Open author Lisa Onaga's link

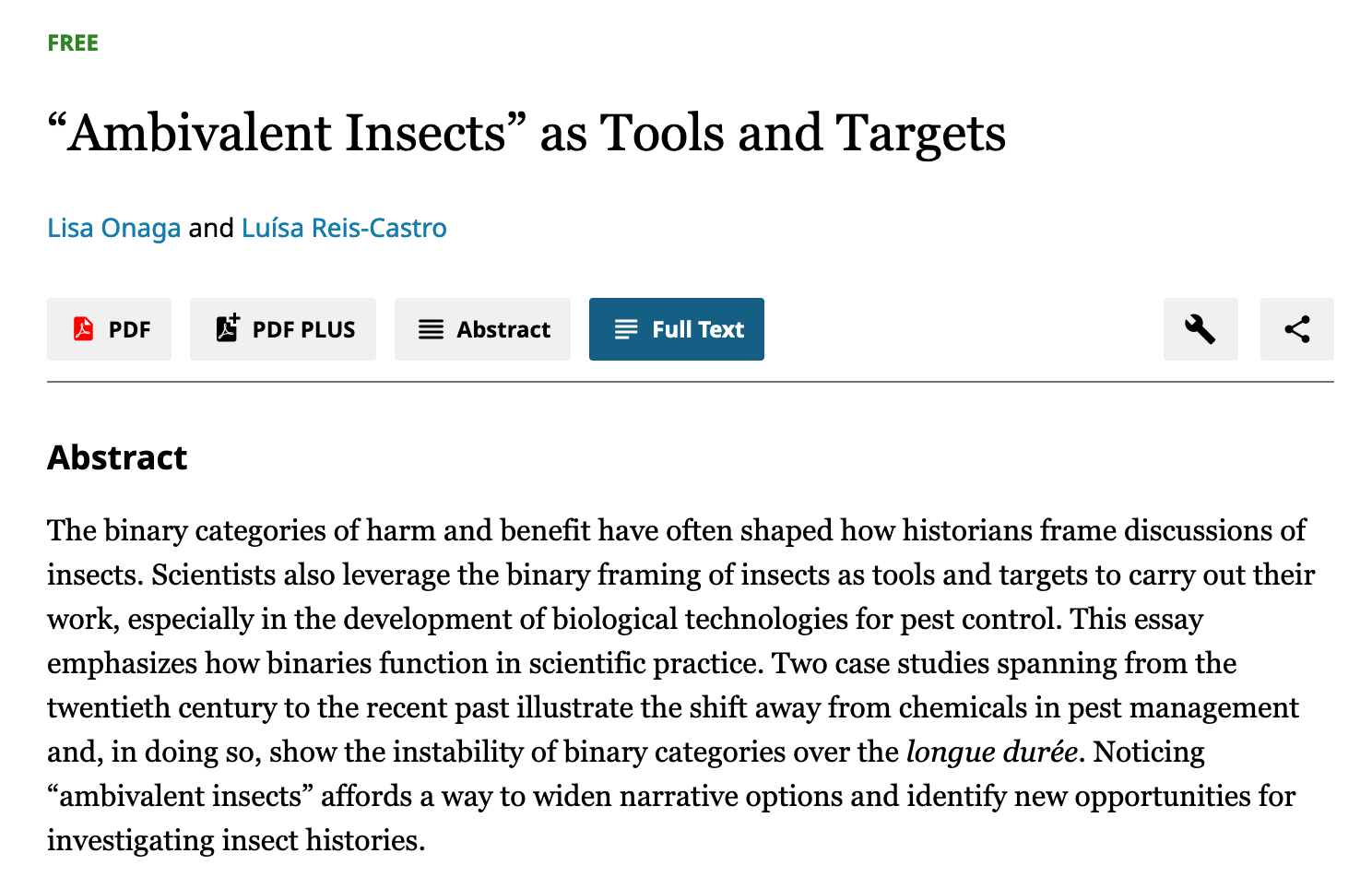click(113, 228)
